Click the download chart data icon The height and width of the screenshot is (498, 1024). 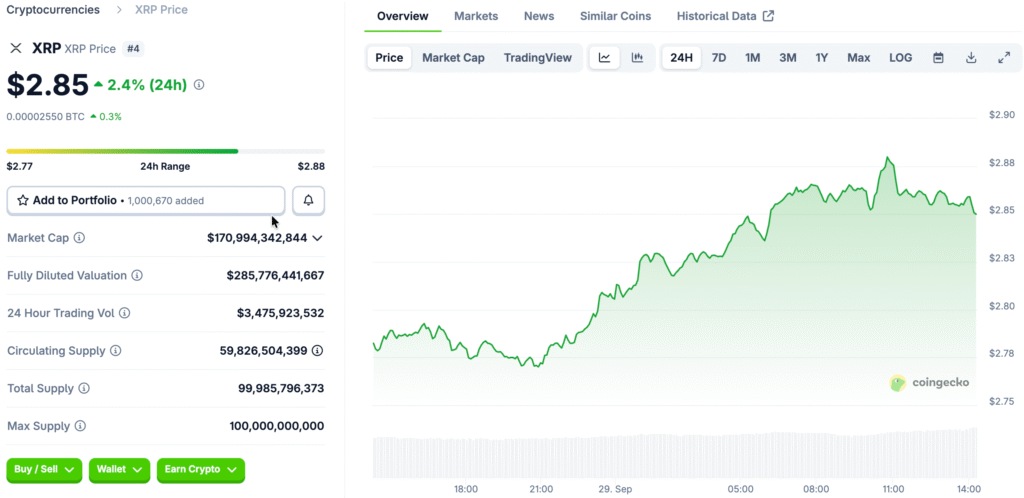tap(971, 57)
